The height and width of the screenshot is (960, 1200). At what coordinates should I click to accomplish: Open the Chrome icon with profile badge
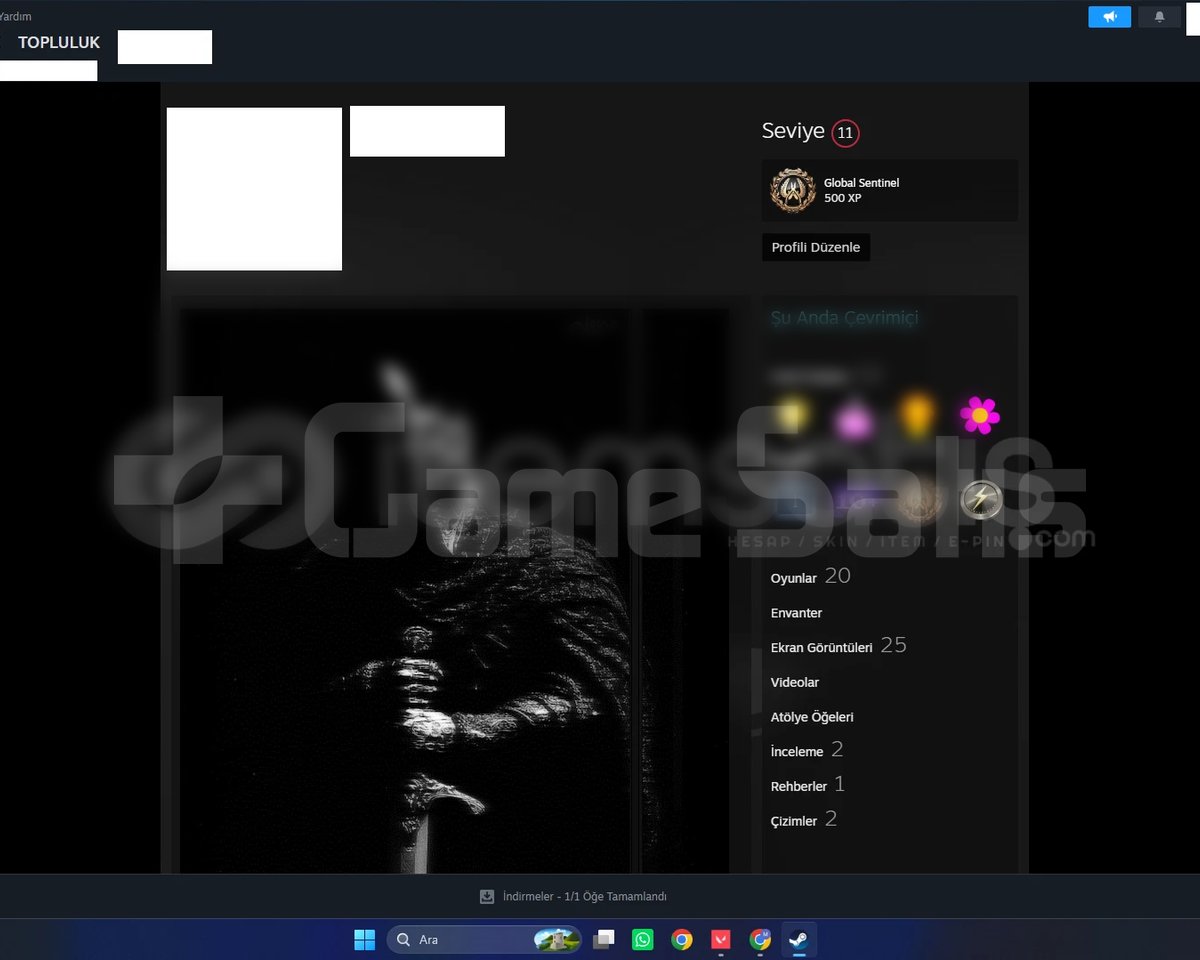(x=760, y=940)
